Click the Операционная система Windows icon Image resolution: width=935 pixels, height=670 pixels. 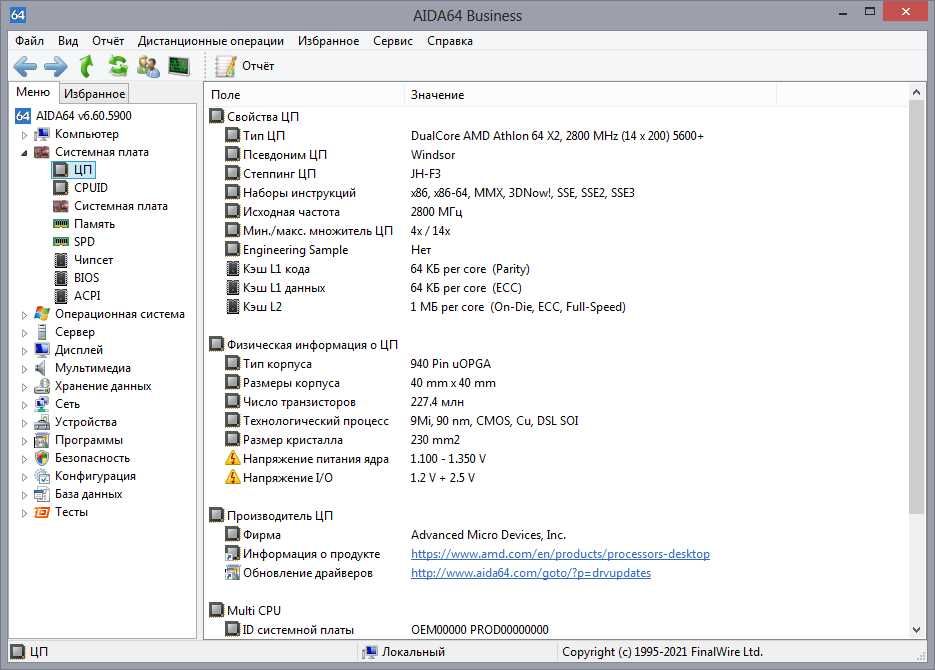coord(41,314)
